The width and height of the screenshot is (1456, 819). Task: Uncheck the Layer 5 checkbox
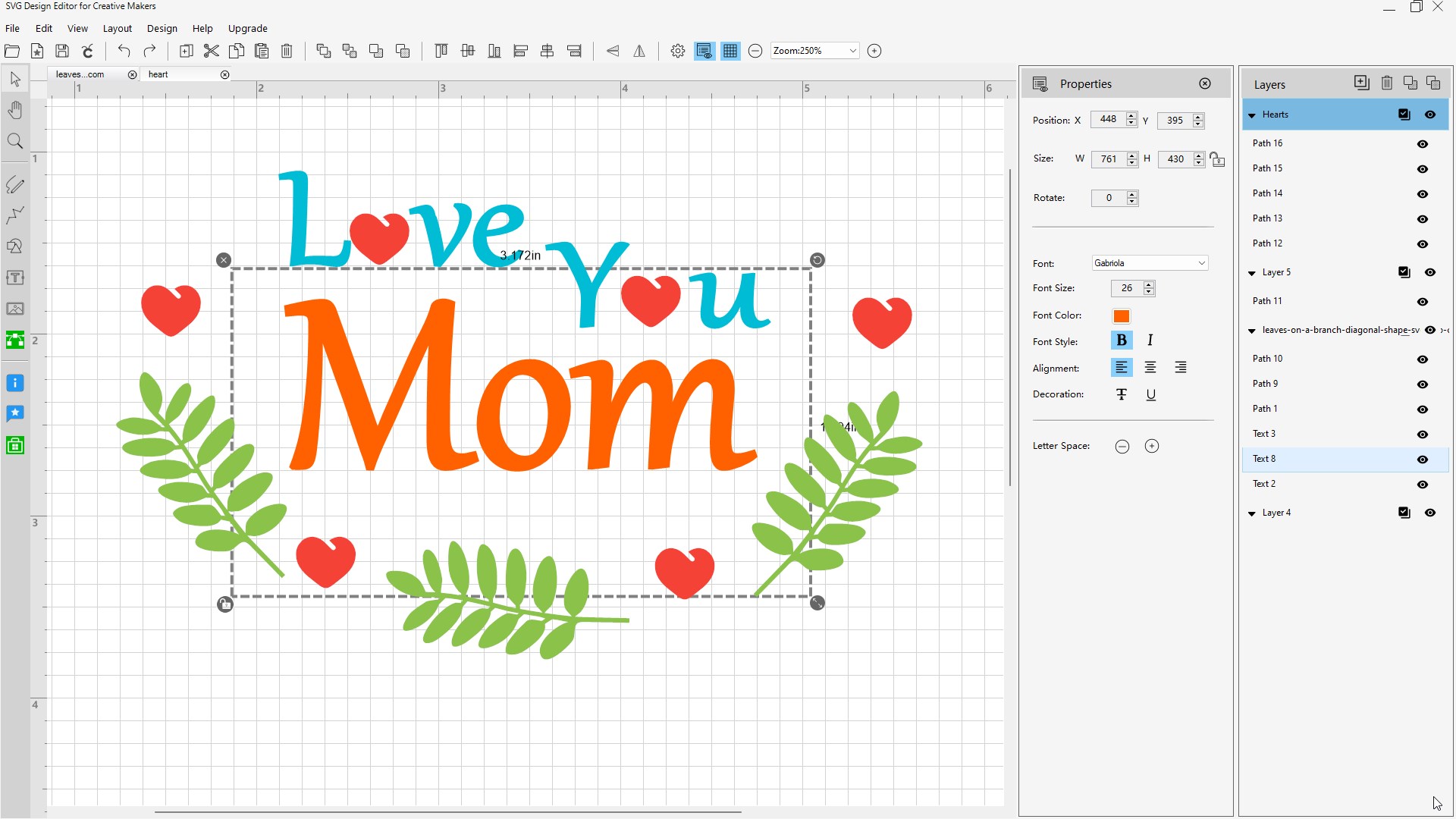coord(1404,272)
